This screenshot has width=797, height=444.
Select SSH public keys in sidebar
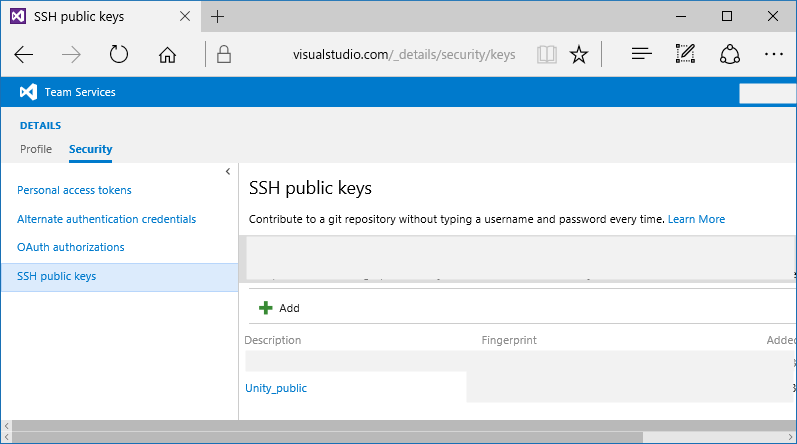pyautogui.click(x=119, y=277)
